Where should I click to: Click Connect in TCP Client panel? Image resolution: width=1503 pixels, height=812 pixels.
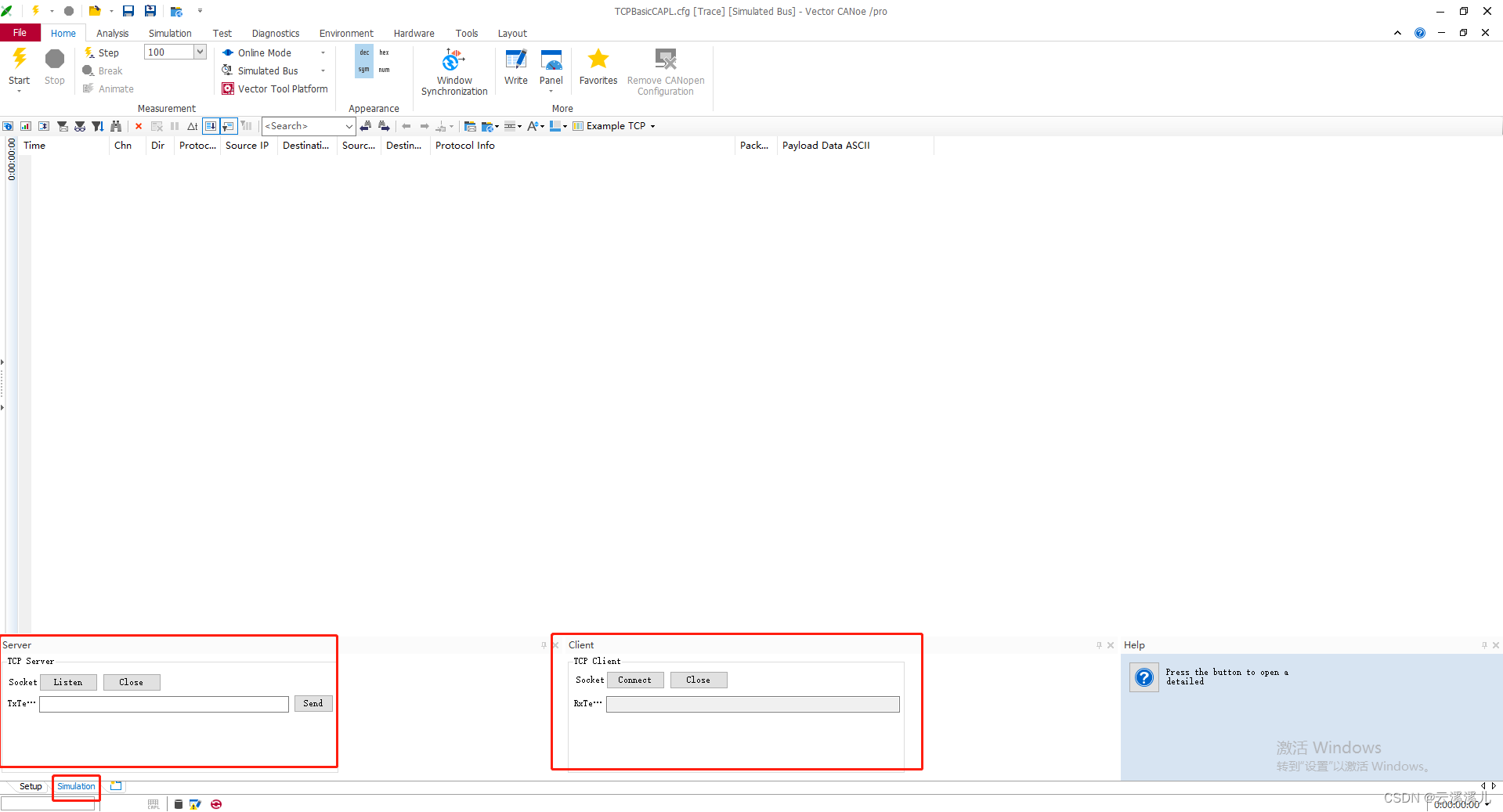tap(635, 680)
